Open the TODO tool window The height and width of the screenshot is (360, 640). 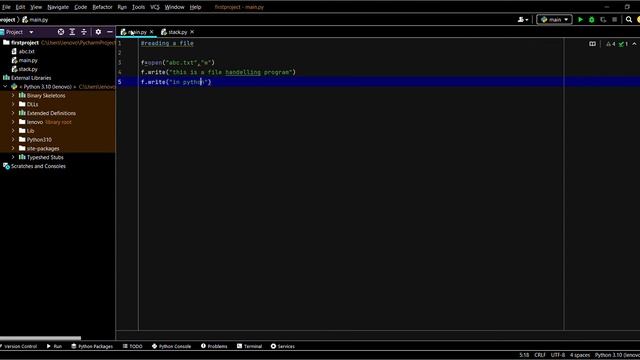(133, 346)
